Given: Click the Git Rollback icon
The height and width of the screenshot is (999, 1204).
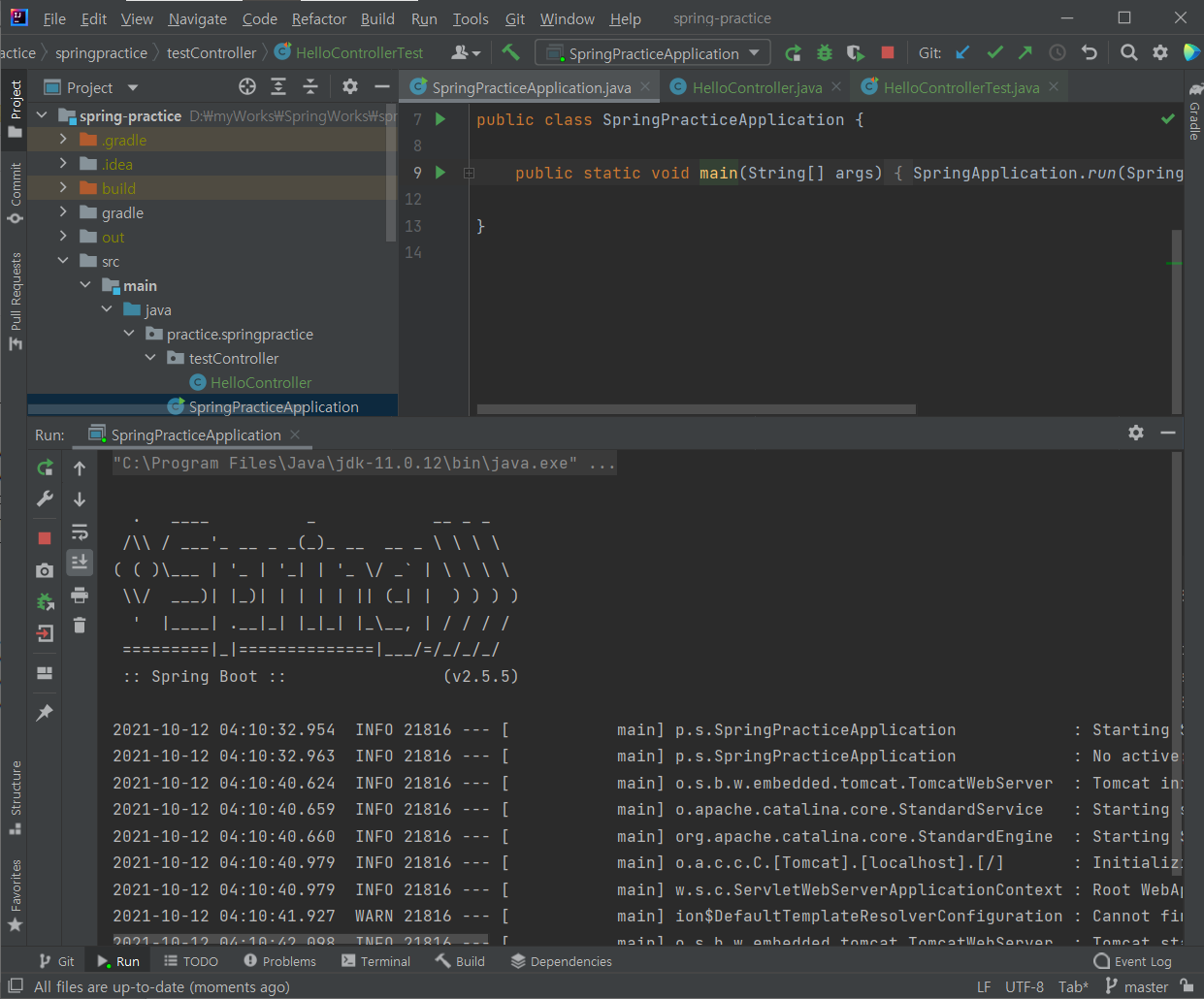Looking at the screenshot, I should tap(1089, 52).
